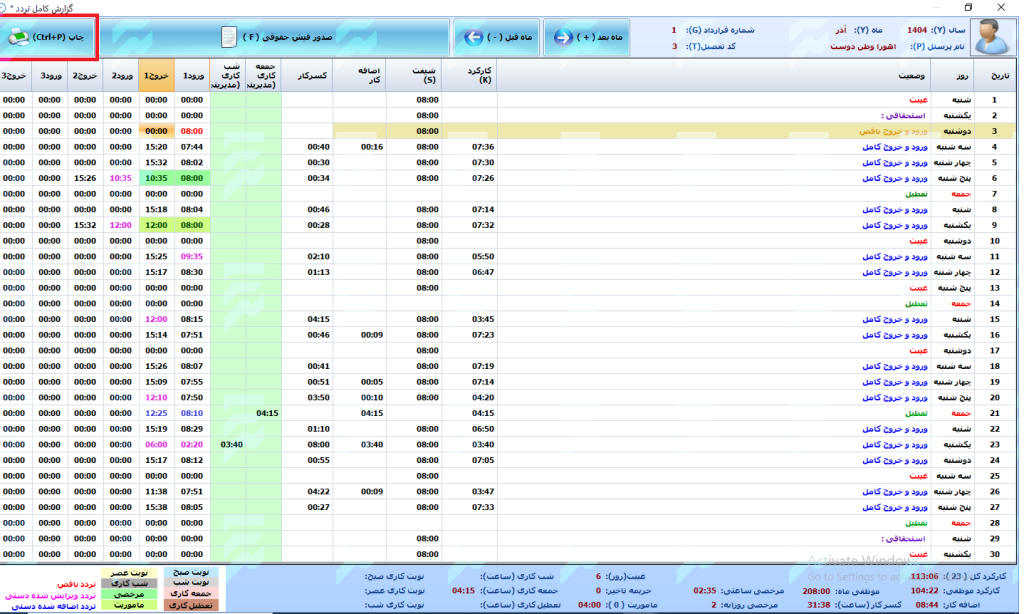Click the 03:40 night work (شب کاری) cell
The height and width of the screenshot is (614, 1024).
pos(231,444)
